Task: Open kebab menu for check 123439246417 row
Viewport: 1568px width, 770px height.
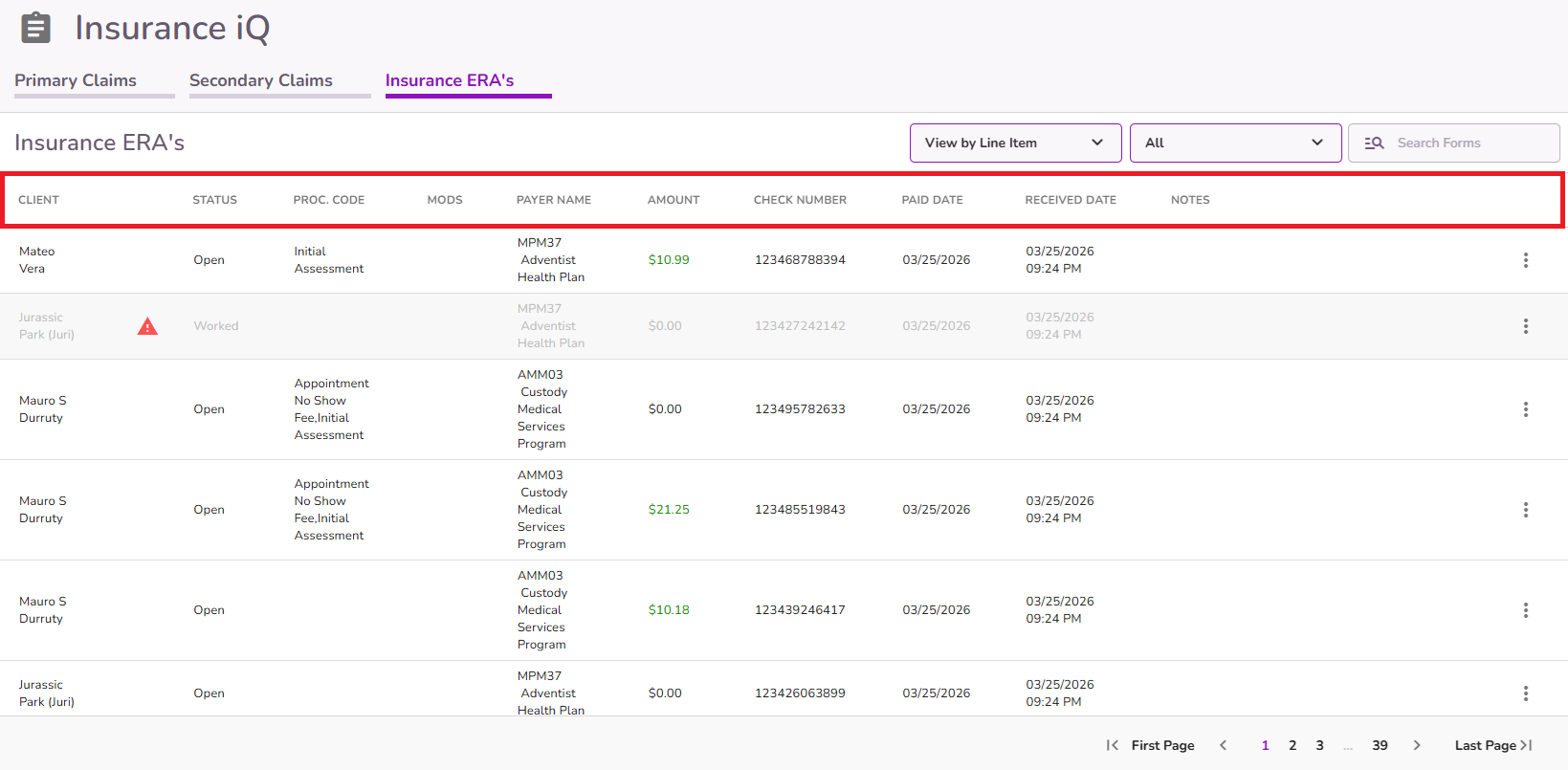Action: click(1525, 610)
